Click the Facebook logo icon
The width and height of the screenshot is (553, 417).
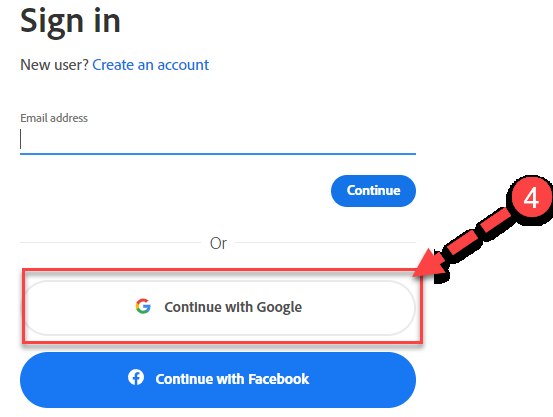pos(136,377)
